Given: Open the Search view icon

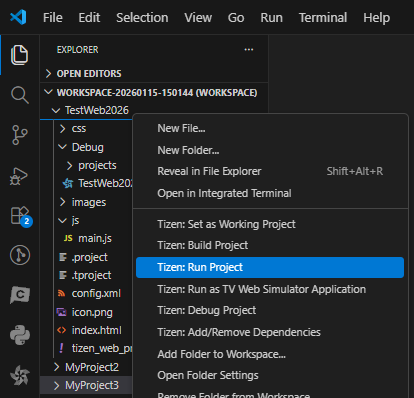Looking at the screenshot, I should click(x=20, y=95).
